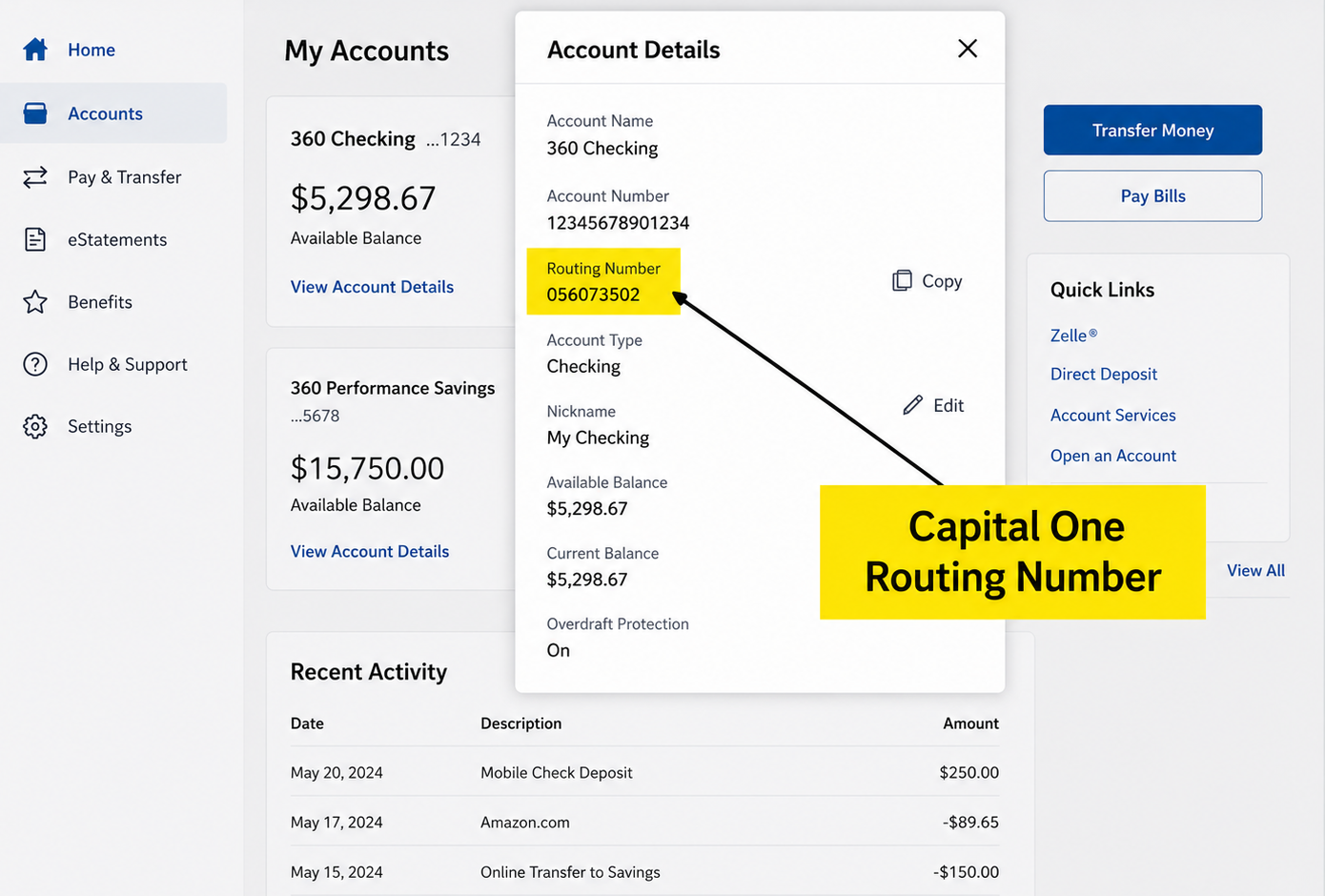Open the Home menu item
Screen dimensions: 1325x896
point(92,50)
